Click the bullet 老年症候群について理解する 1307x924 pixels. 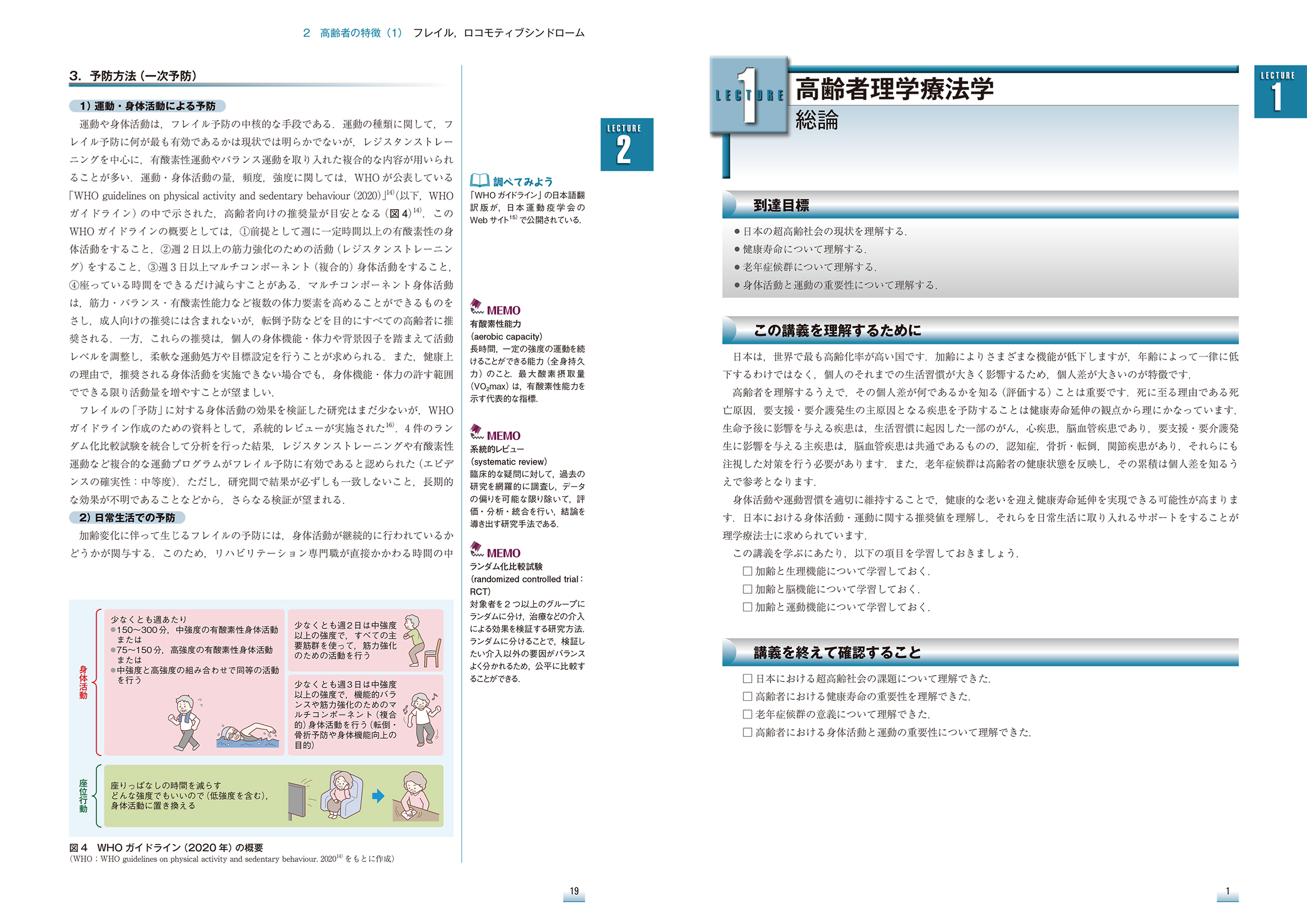tap(805, 267)
